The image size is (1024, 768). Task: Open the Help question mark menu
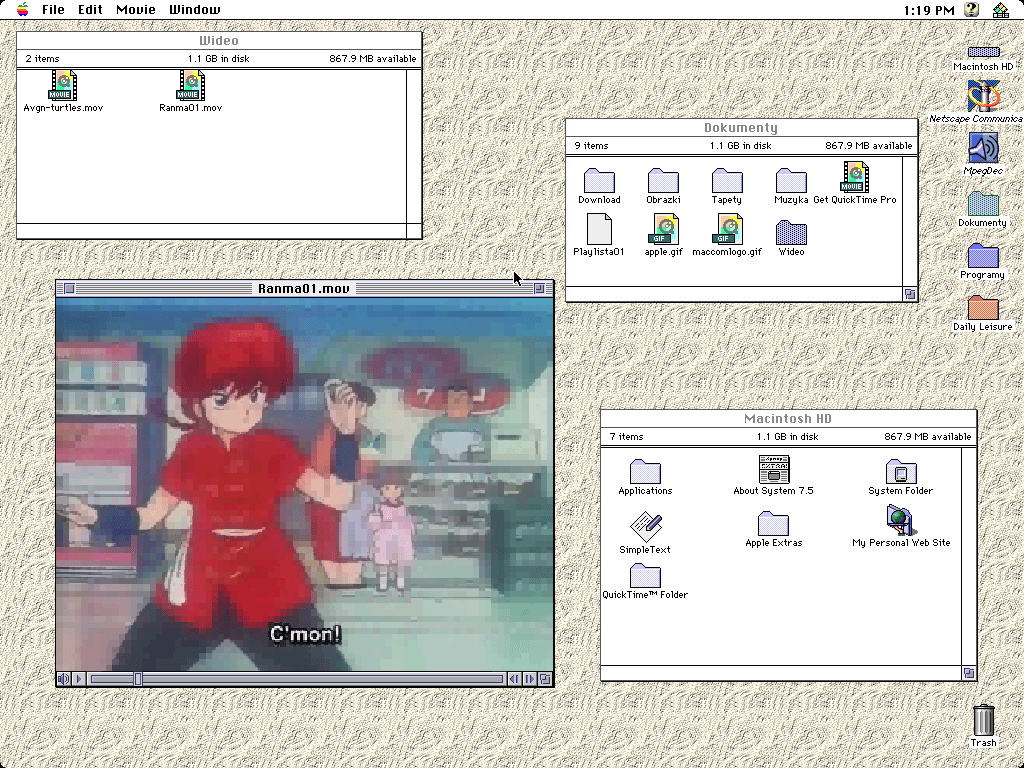(x=971, y=10)
